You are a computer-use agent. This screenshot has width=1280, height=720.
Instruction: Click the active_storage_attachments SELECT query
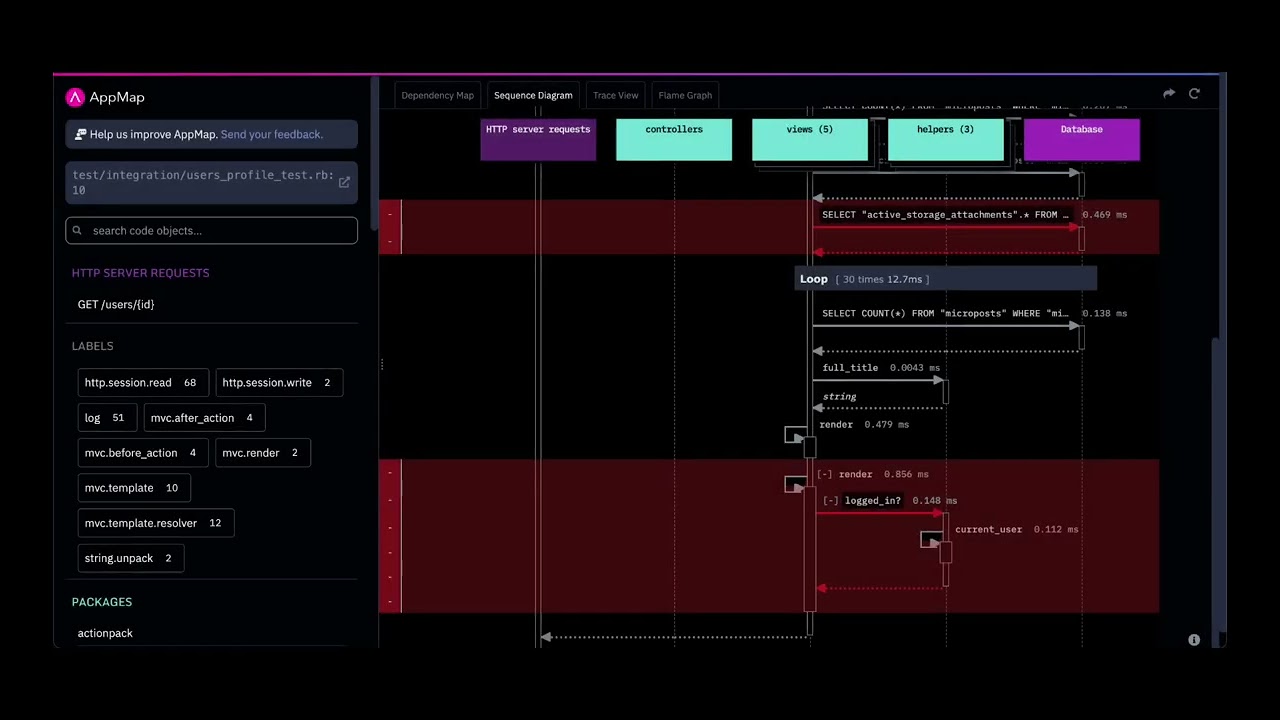coord(945,215)
